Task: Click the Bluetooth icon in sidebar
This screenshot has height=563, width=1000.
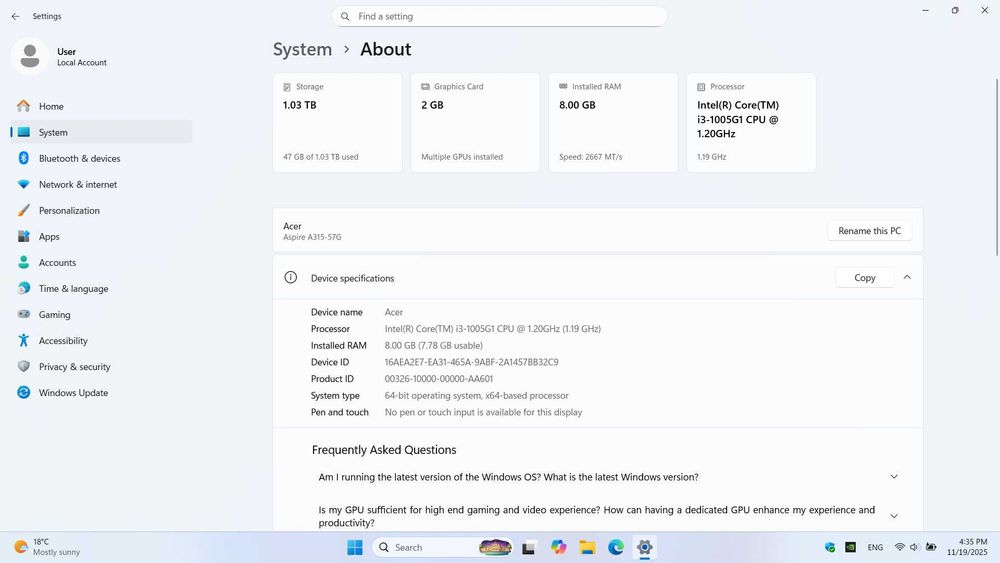Action: [x=24, y=158]
